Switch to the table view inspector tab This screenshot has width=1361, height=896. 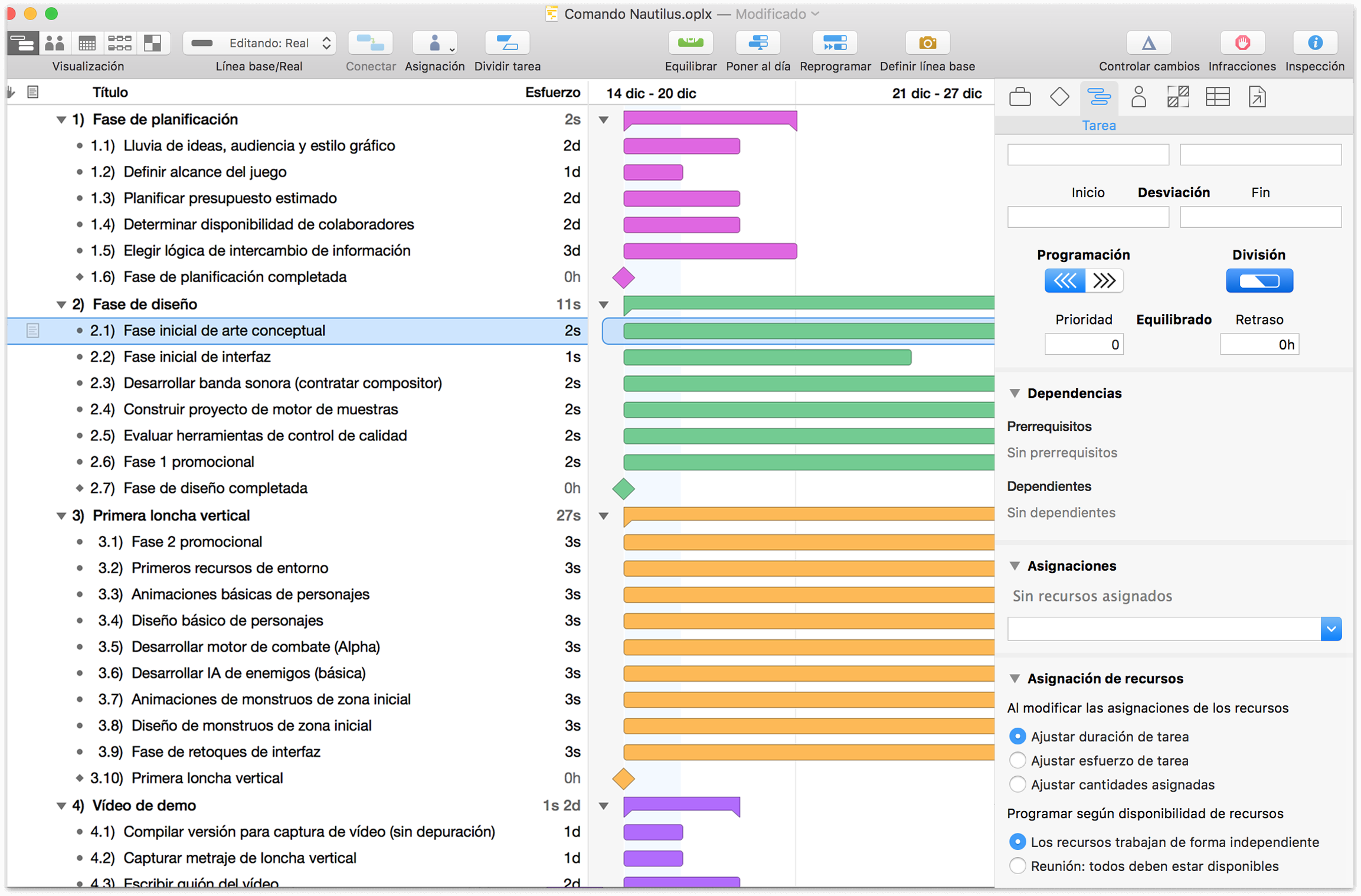[x=1218, y=96]
